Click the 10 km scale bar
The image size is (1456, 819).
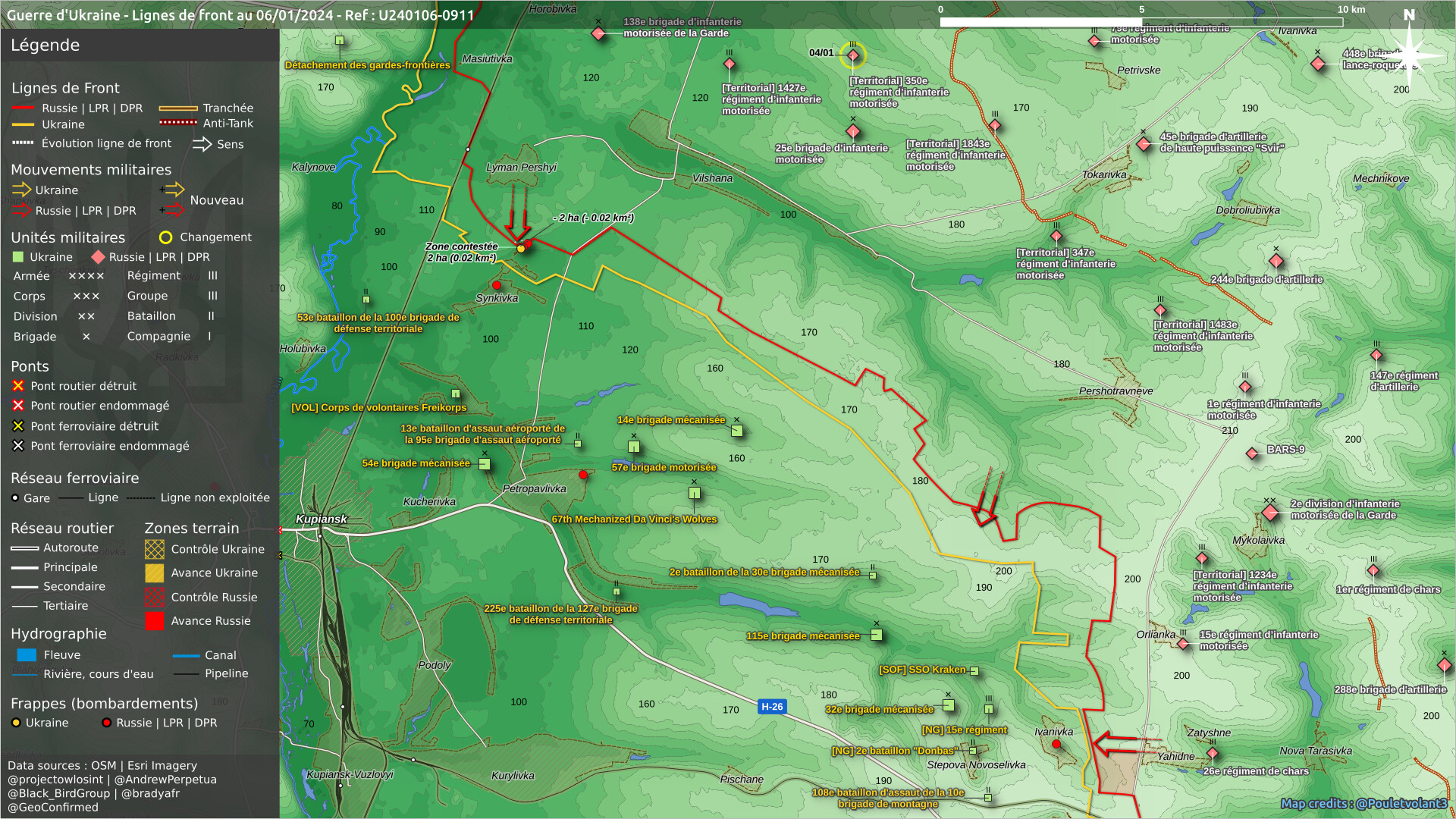[1141, 22]
